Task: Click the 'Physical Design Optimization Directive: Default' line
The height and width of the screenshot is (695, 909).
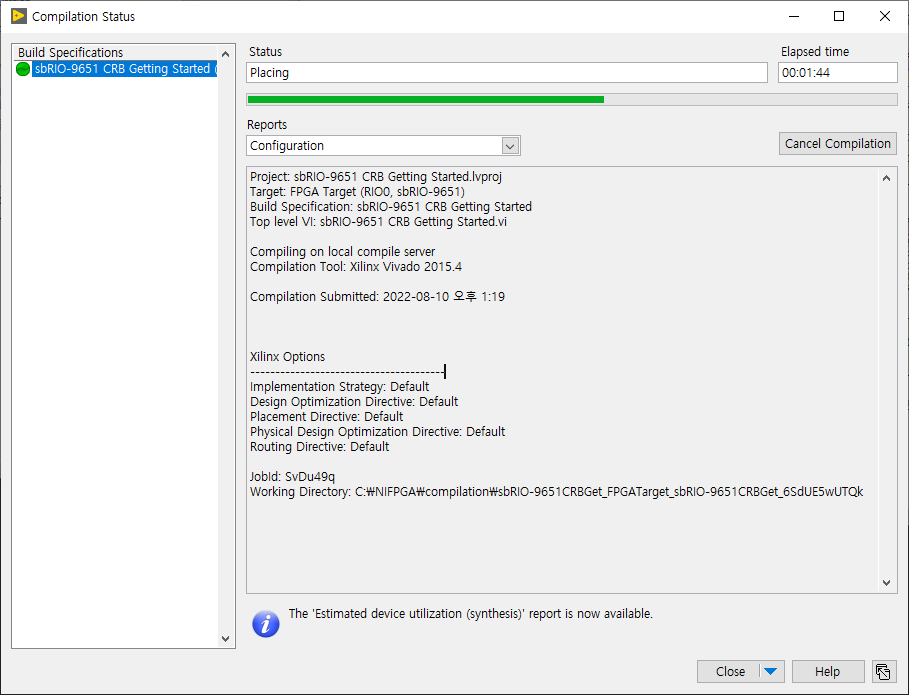Action: coord(377,432)
